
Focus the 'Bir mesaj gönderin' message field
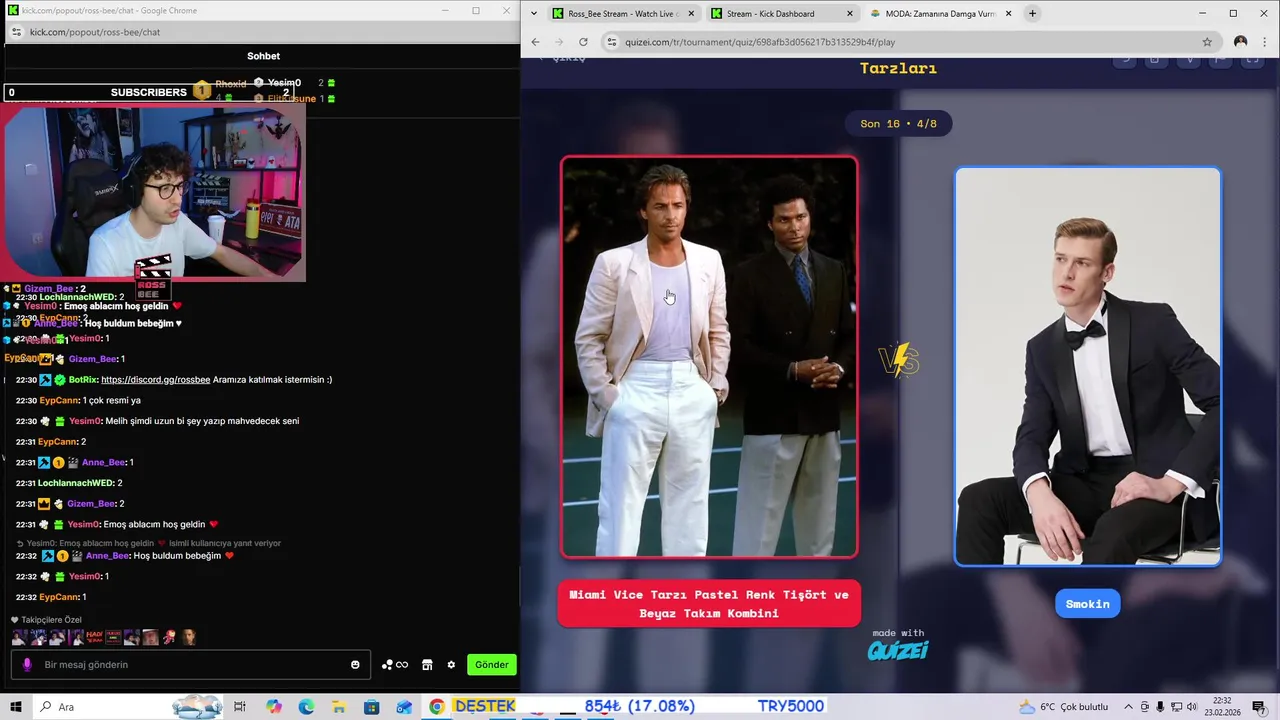coord(190,665)
